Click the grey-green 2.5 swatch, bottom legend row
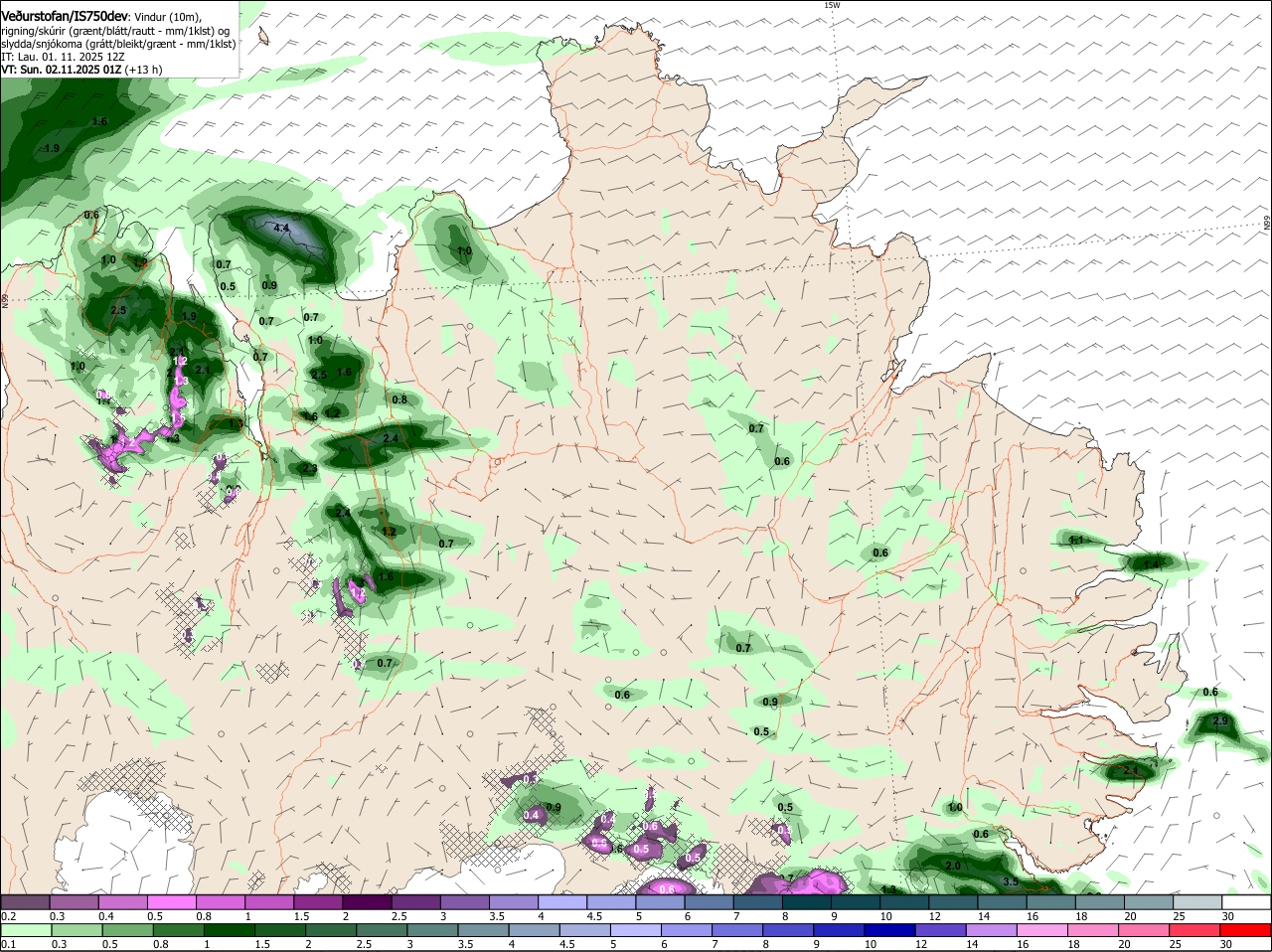This screenshot has height=952, width=1272. point(382,930)
